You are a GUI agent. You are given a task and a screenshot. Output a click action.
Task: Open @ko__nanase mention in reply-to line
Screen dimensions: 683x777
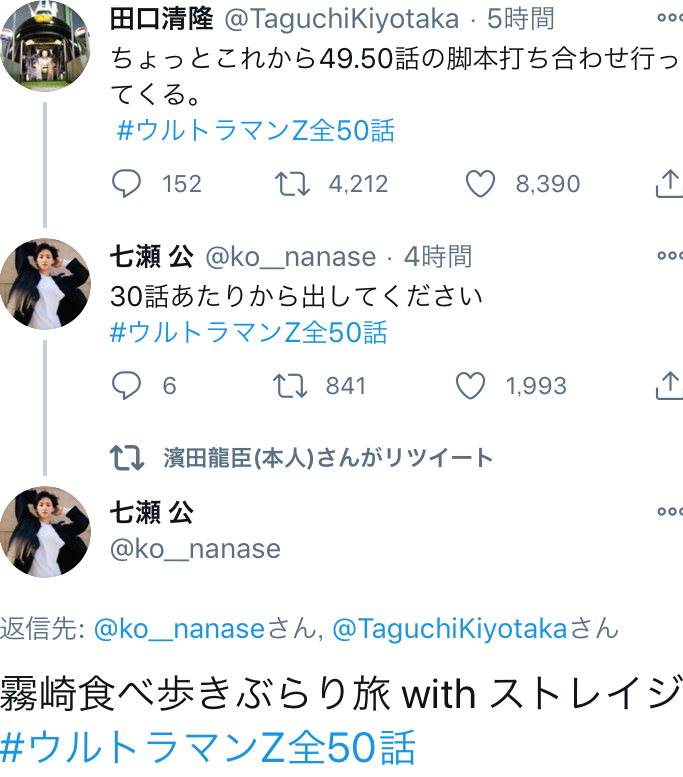179,629
